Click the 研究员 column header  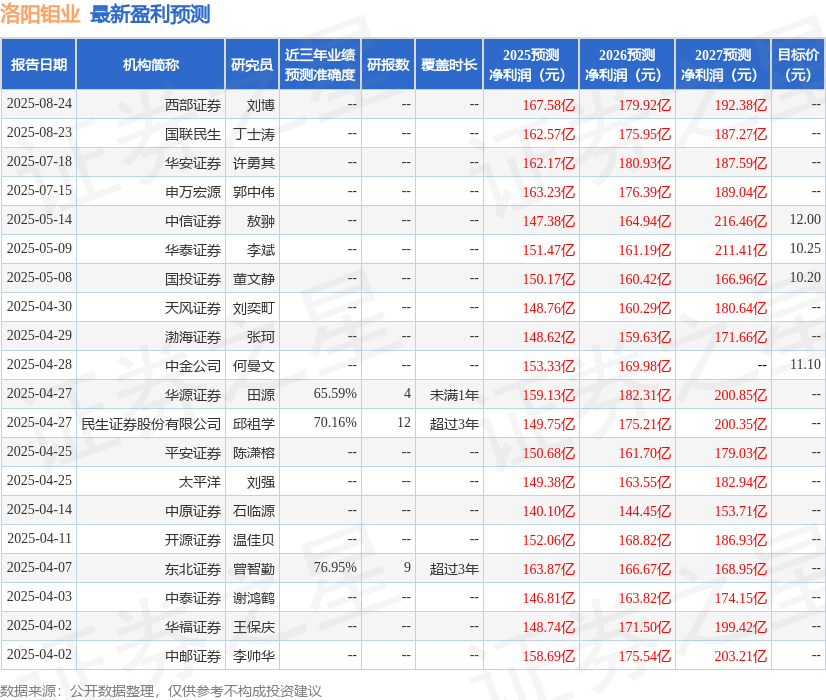252,64
